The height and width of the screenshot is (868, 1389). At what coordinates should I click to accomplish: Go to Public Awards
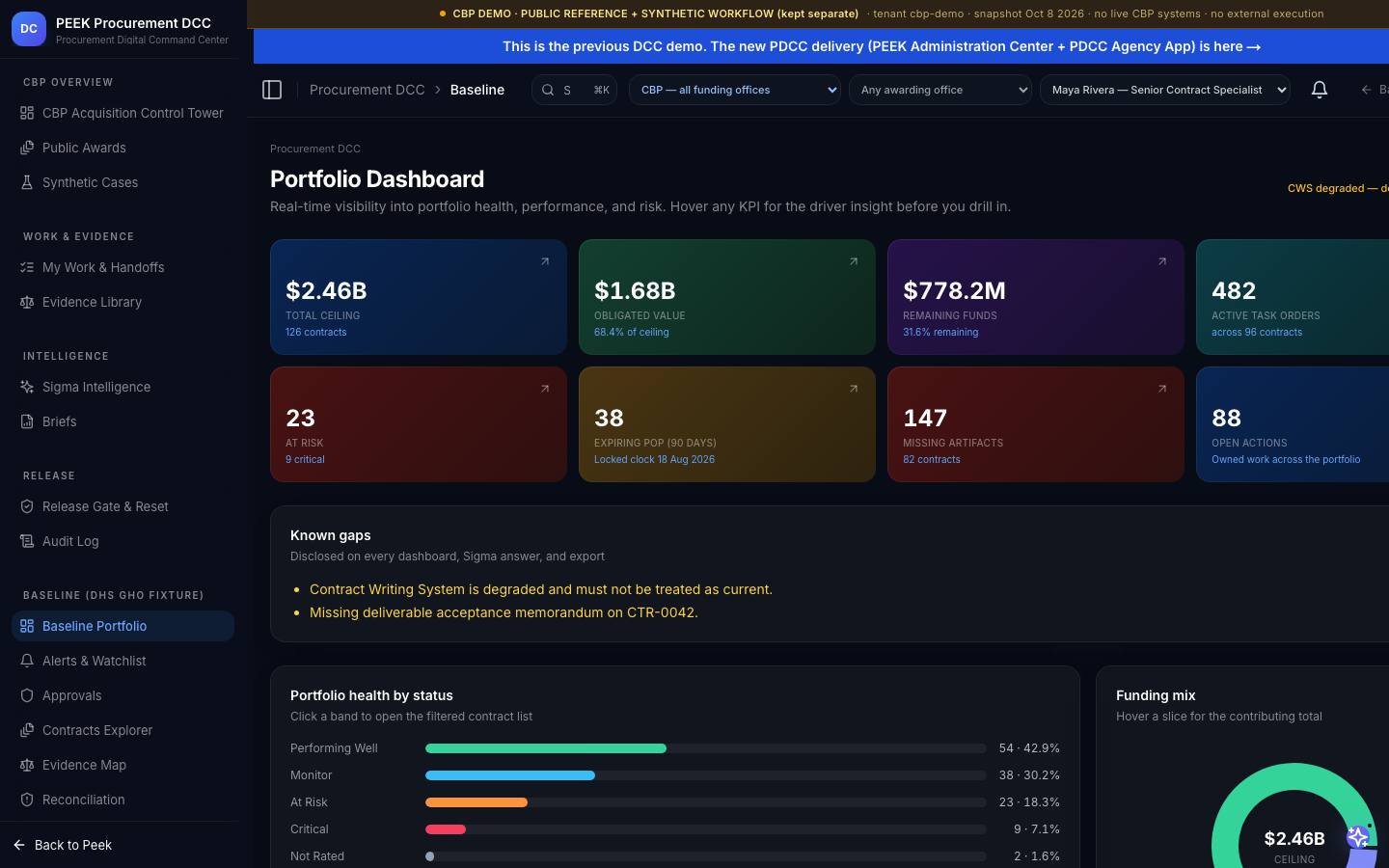pyautogui.click(x=123, y=148)
